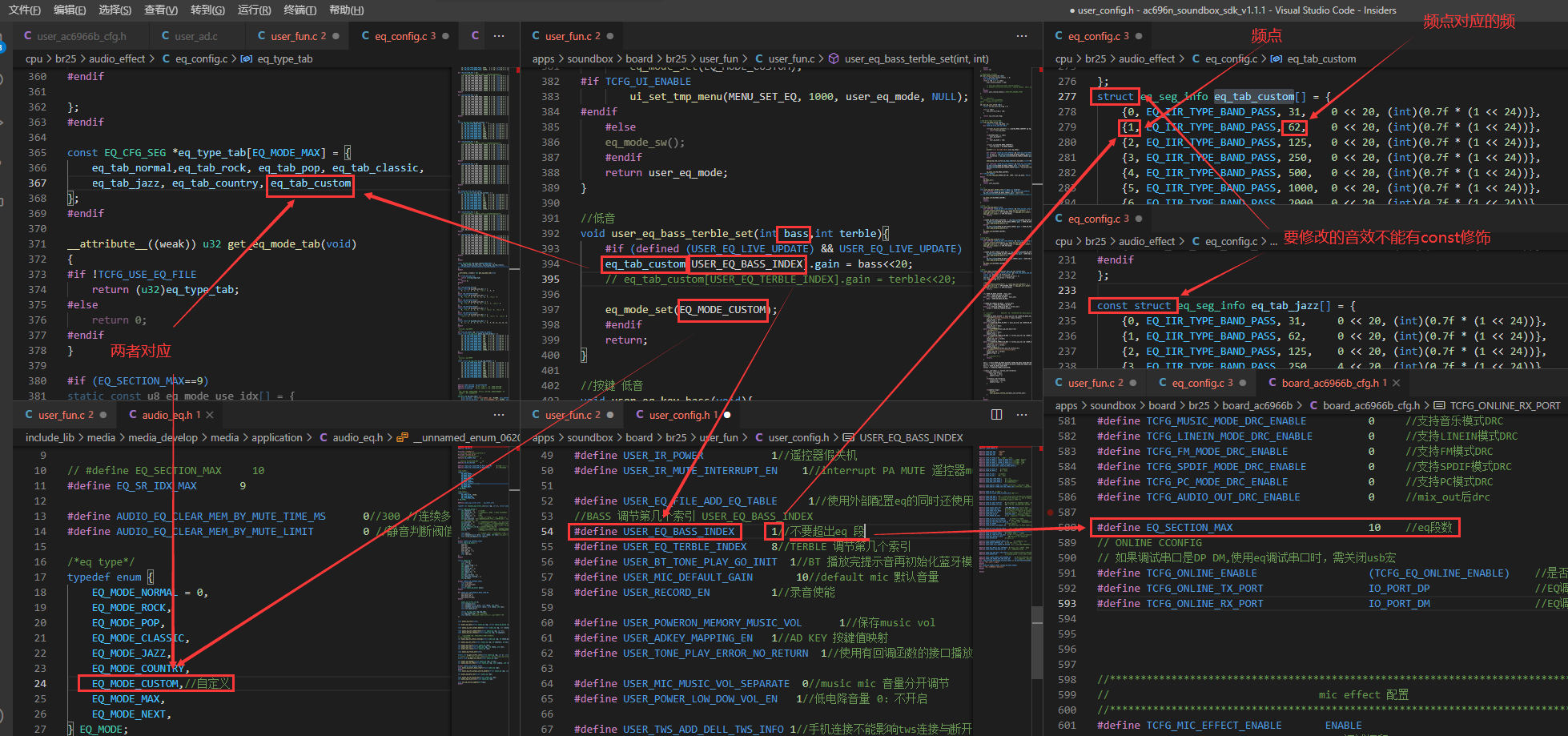Click the unsaved dot on the user_config.h tab

point(727,415)
